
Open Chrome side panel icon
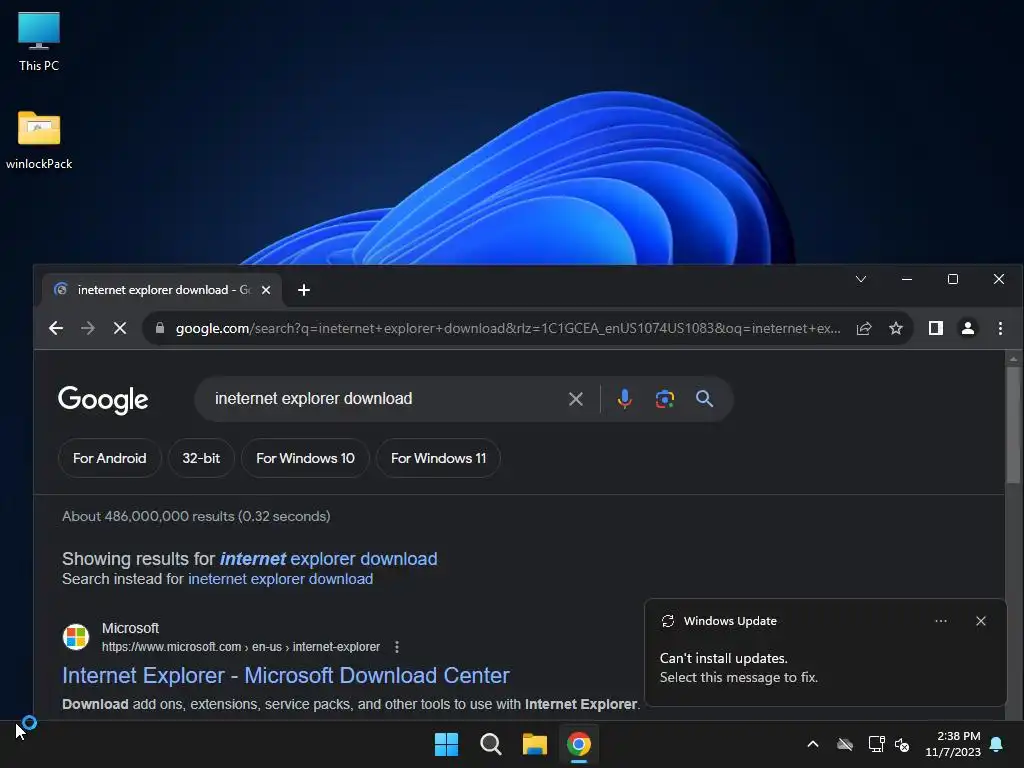936,328
